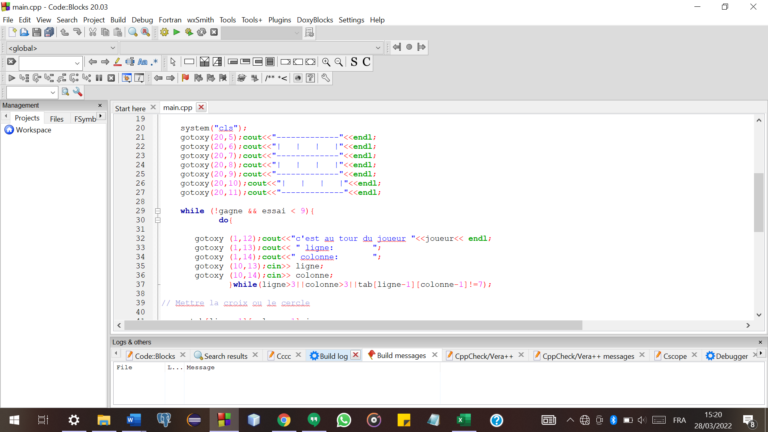
Task: Click the bold S toolbar icon
Action: coord(353,62)
